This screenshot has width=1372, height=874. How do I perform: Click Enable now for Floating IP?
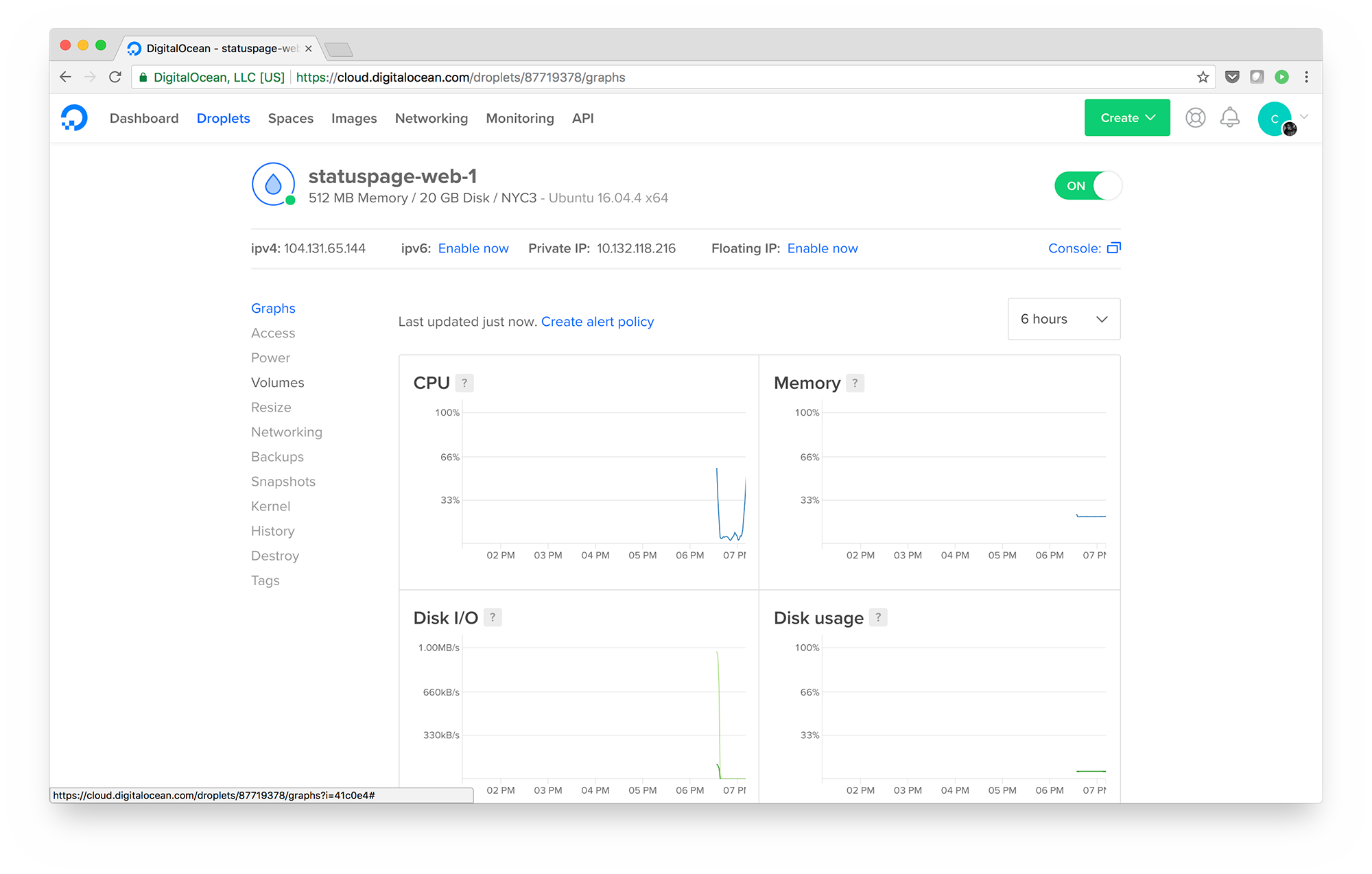coord(822,248)
